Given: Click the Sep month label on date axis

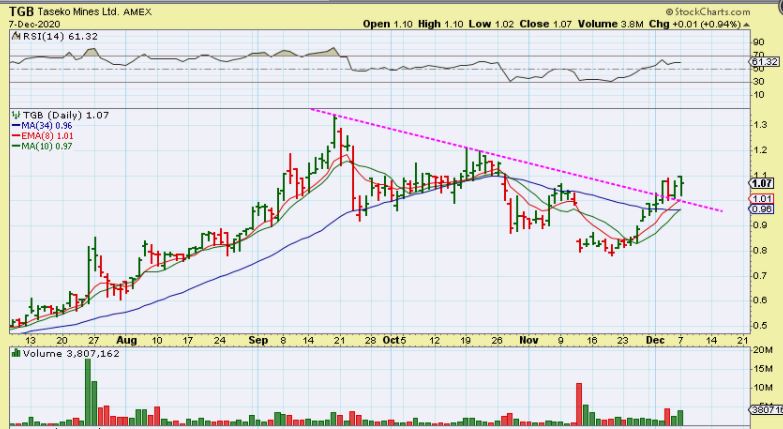Looking at the screenshot, I should 258,341.
